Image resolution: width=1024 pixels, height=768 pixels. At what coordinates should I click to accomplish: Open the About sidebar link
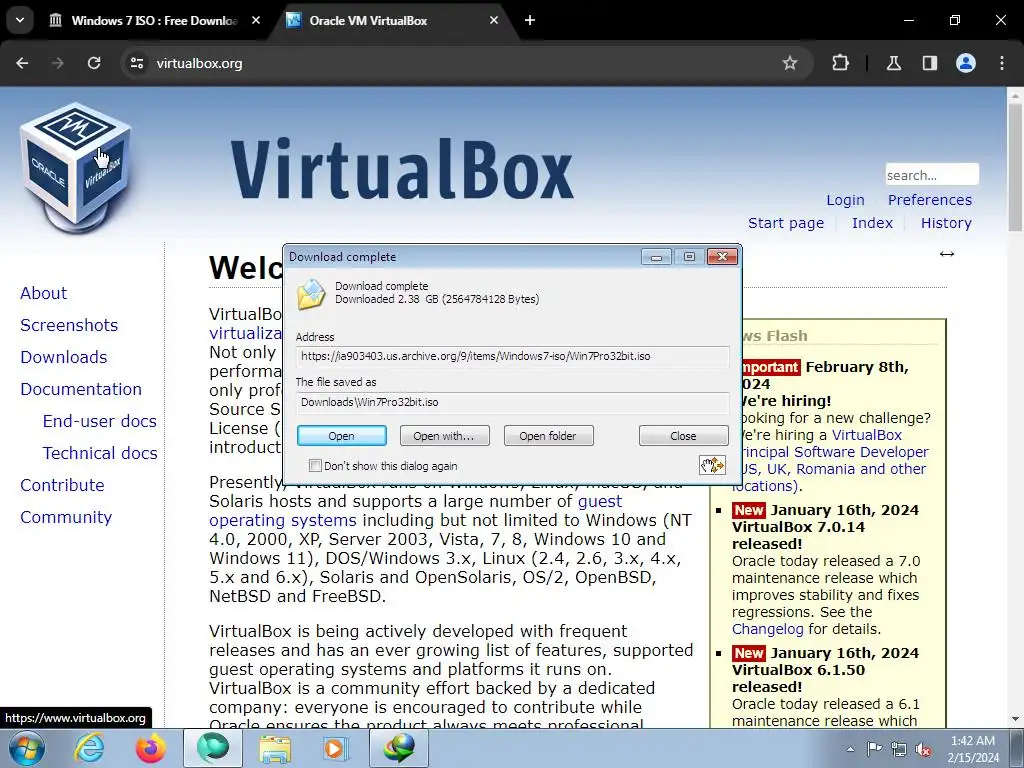click(43, 293)
